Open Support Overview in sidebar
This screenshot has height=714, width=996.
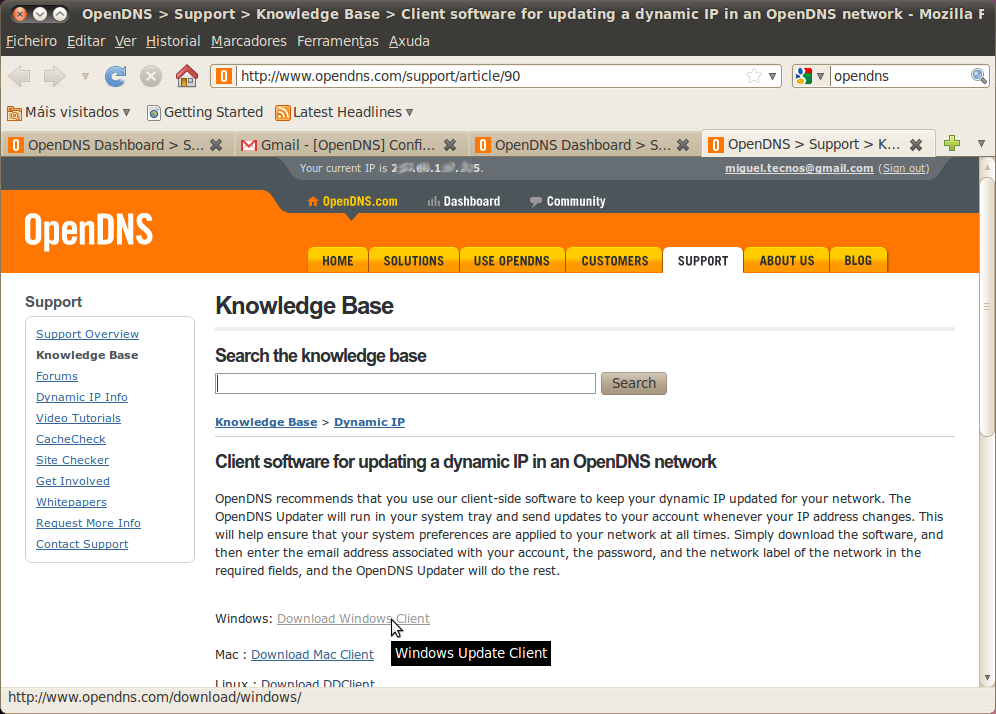pyautogui.click(x=88, y=334)
